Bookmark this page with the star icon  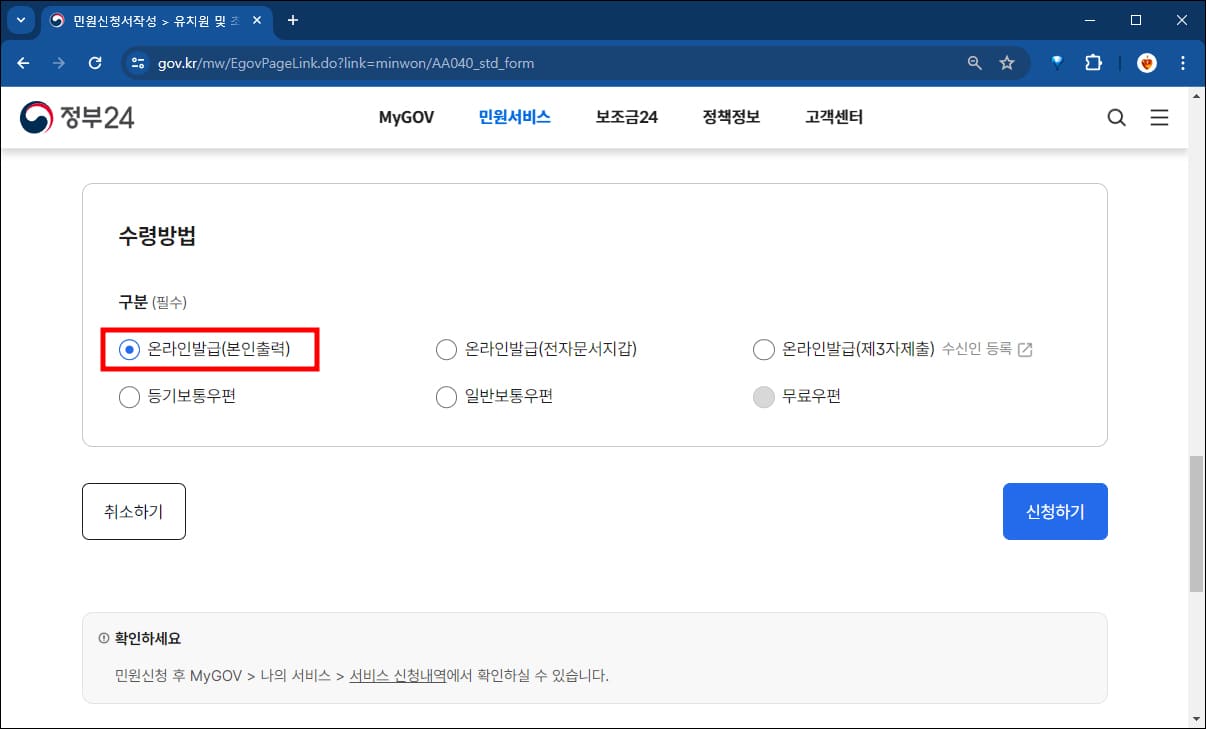pos(1007,62)
